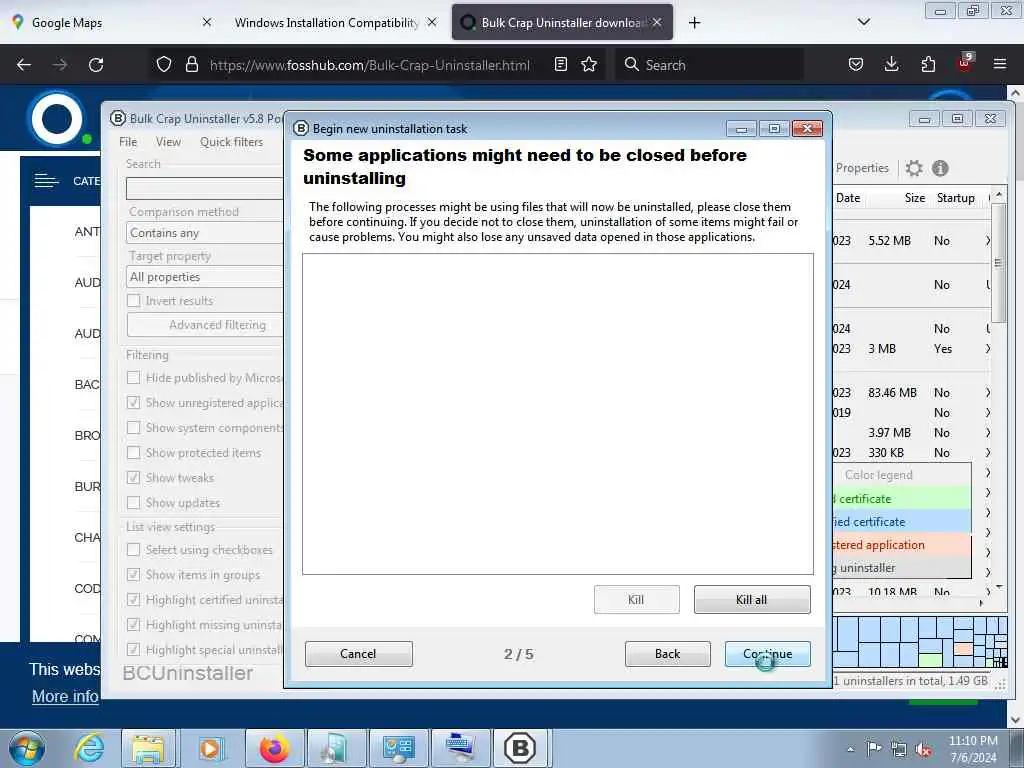Toggle Show protected items checkbox

coord(134,453)
